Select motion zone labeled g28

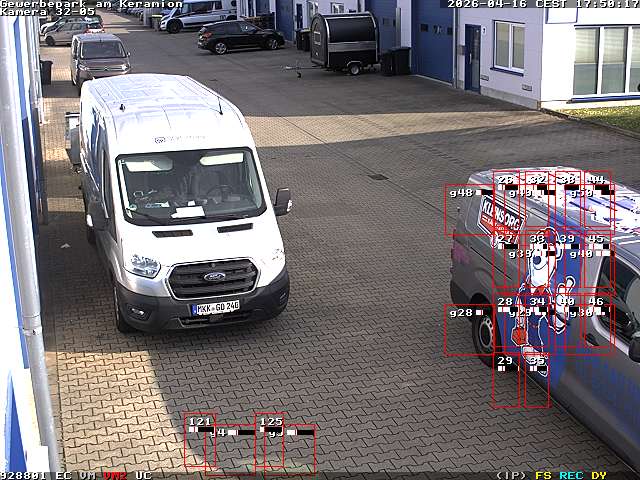(x=468, y=330)
